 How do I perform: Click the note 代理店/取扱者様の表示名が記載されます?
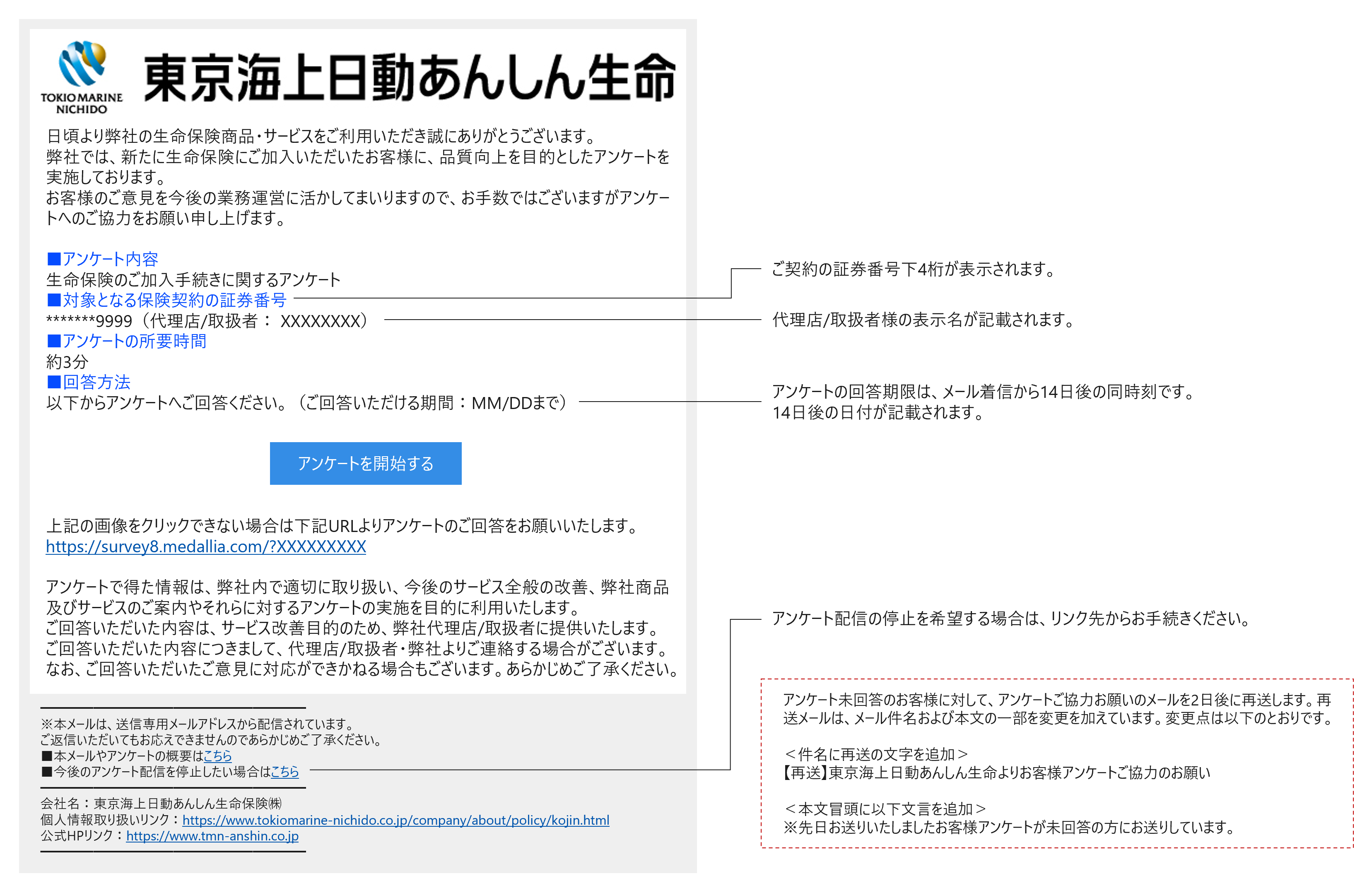(x=924, y=319)
